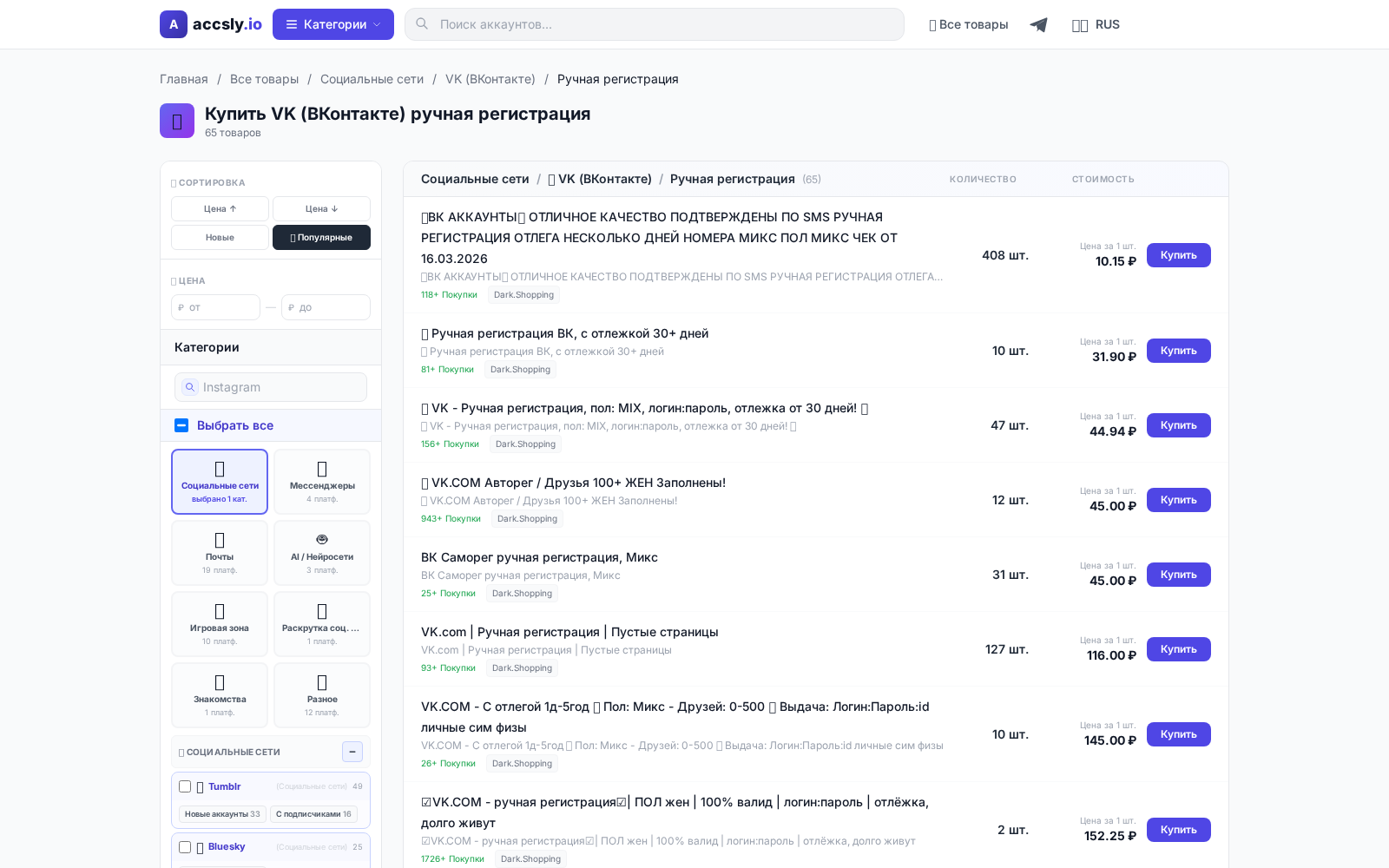Open ВК Саморег ручная регистрация, Микс title
Screen dimensions: 1389x868
point(539,557)
